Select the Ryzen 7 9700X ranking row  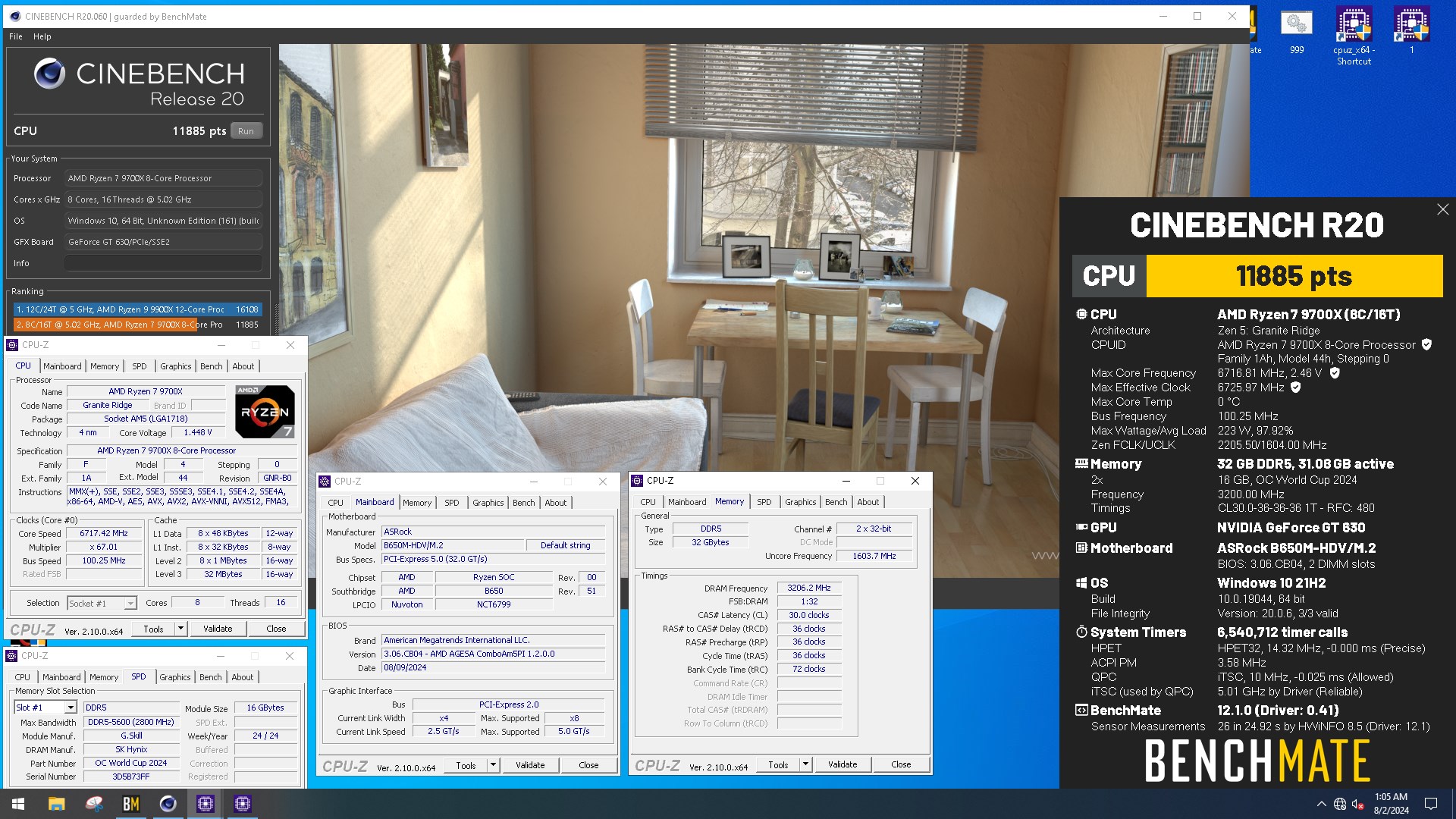(x=137, y=325)
